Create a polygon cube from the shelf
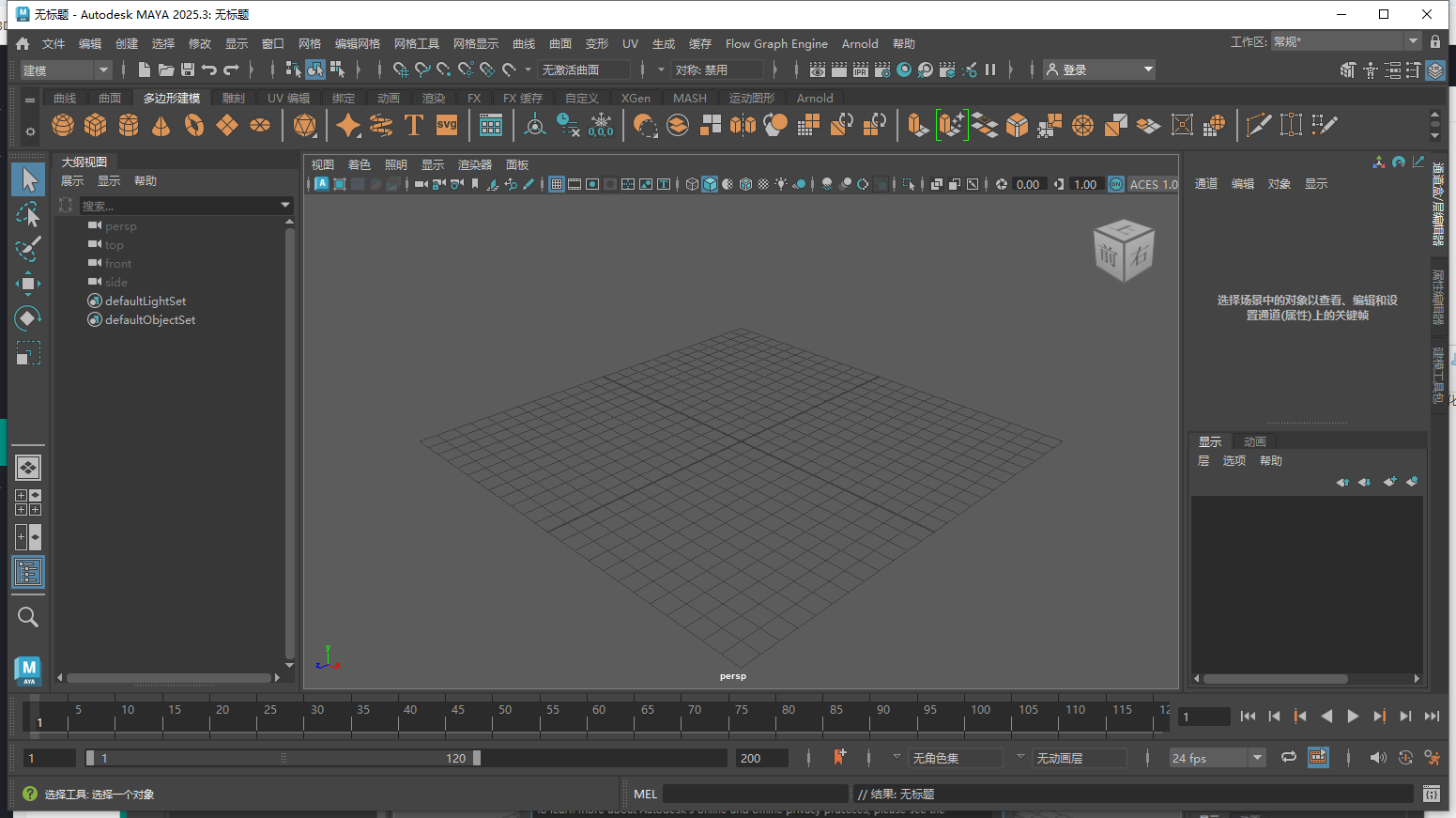1456x818 pixels. coord(96,125)
